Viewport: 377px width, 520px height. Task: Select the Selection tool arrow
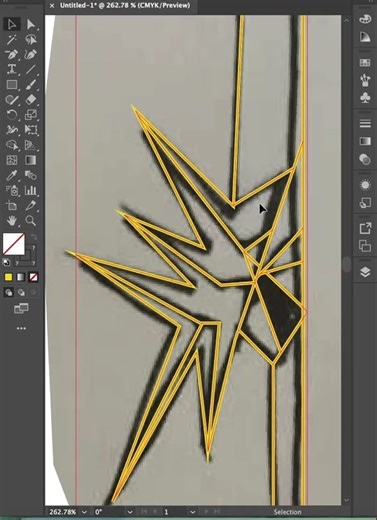[x=12, y=24]
